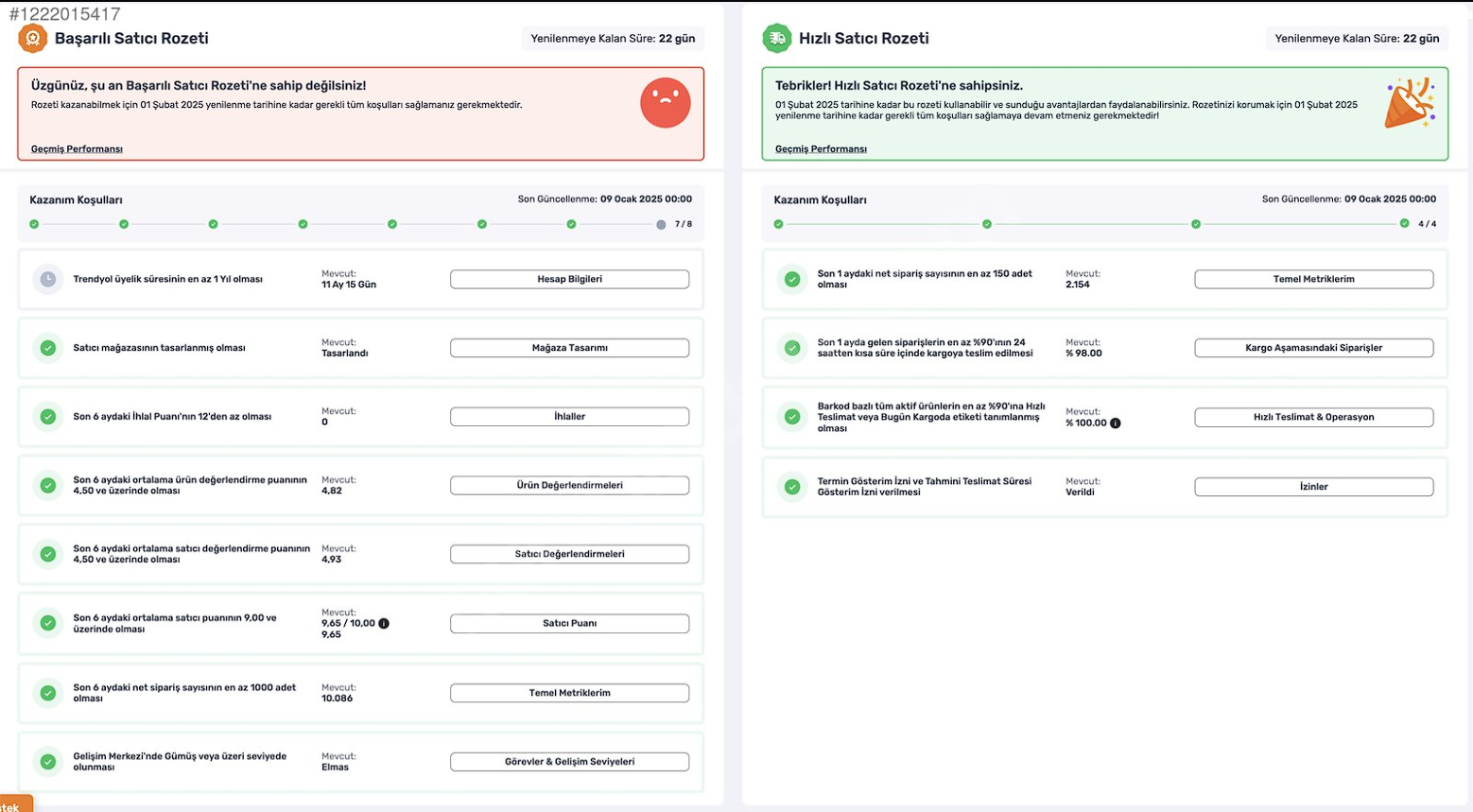
Task: Click the party popper celebration icon
Action: click(x=1410, y=103)
